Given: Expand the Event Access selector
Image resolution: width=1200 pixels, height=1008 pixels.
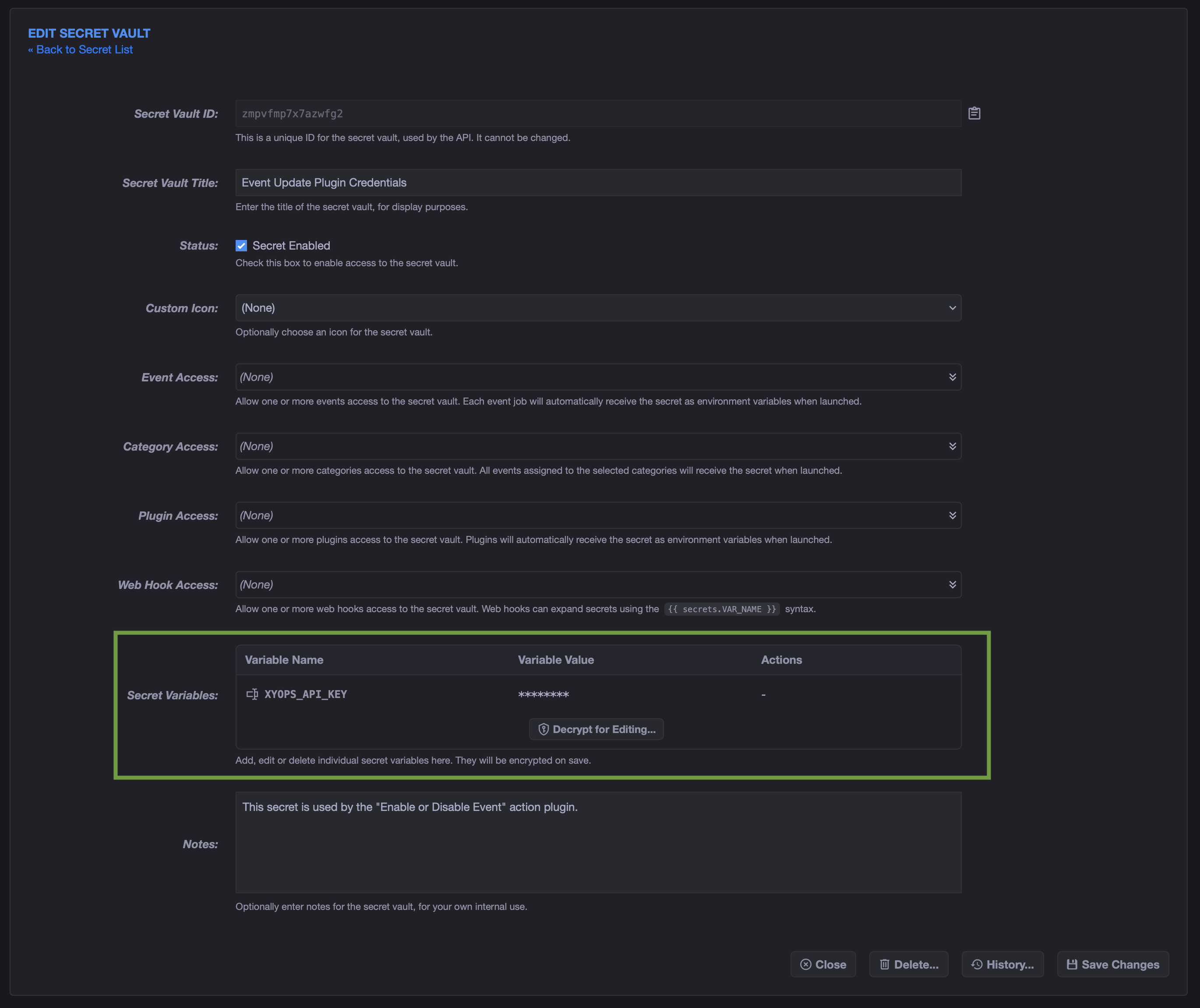Looking at the screenshot, I should (598, 377).
